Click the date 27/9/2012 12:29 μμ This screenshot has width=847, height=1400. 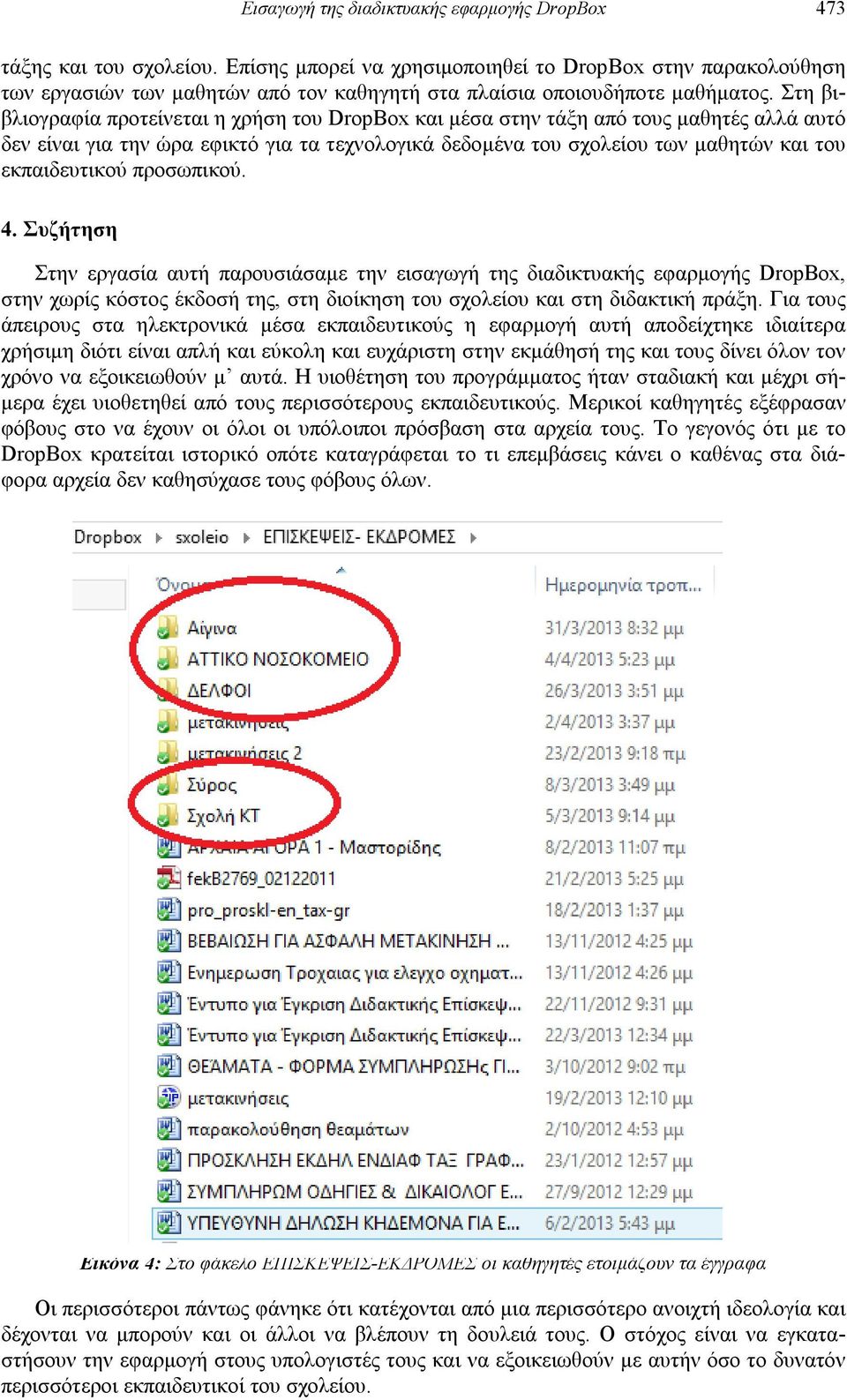click(x=618, y=1192)
